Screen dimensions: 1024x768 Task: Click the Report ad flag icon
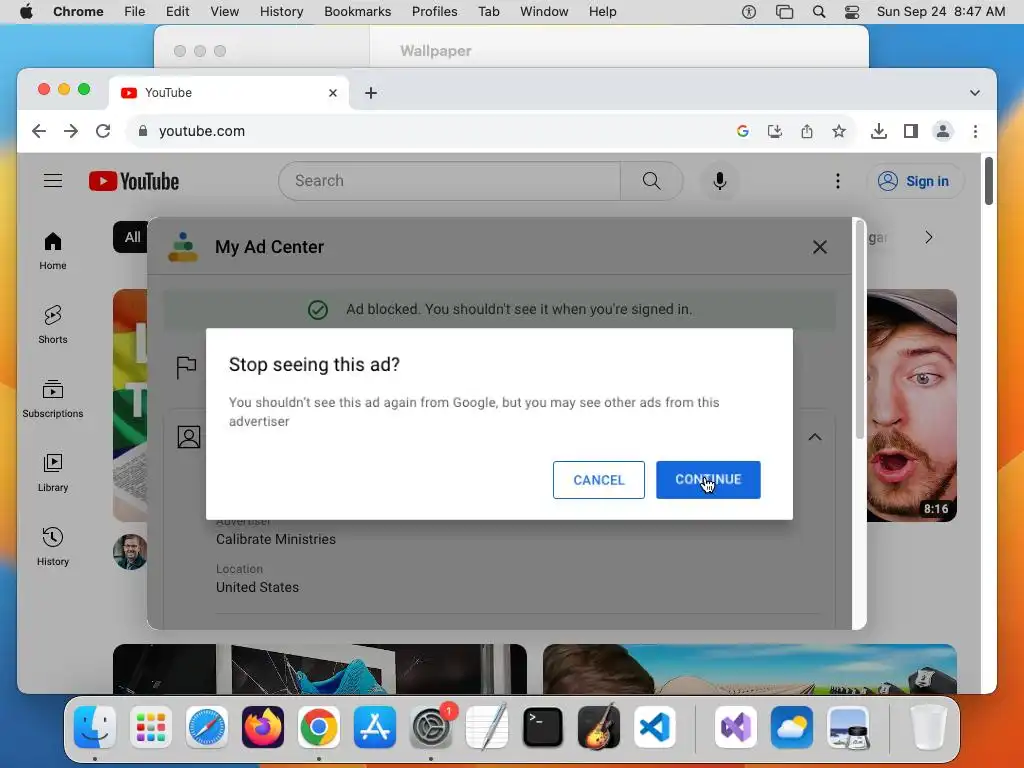[x=187, y=367]
